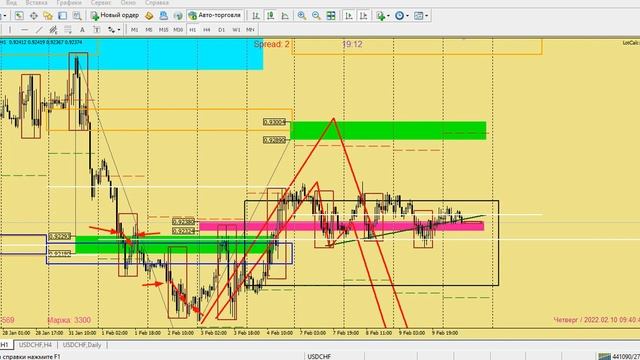
Task: Switch to M15 timeframe
Action: pos(163,30)
